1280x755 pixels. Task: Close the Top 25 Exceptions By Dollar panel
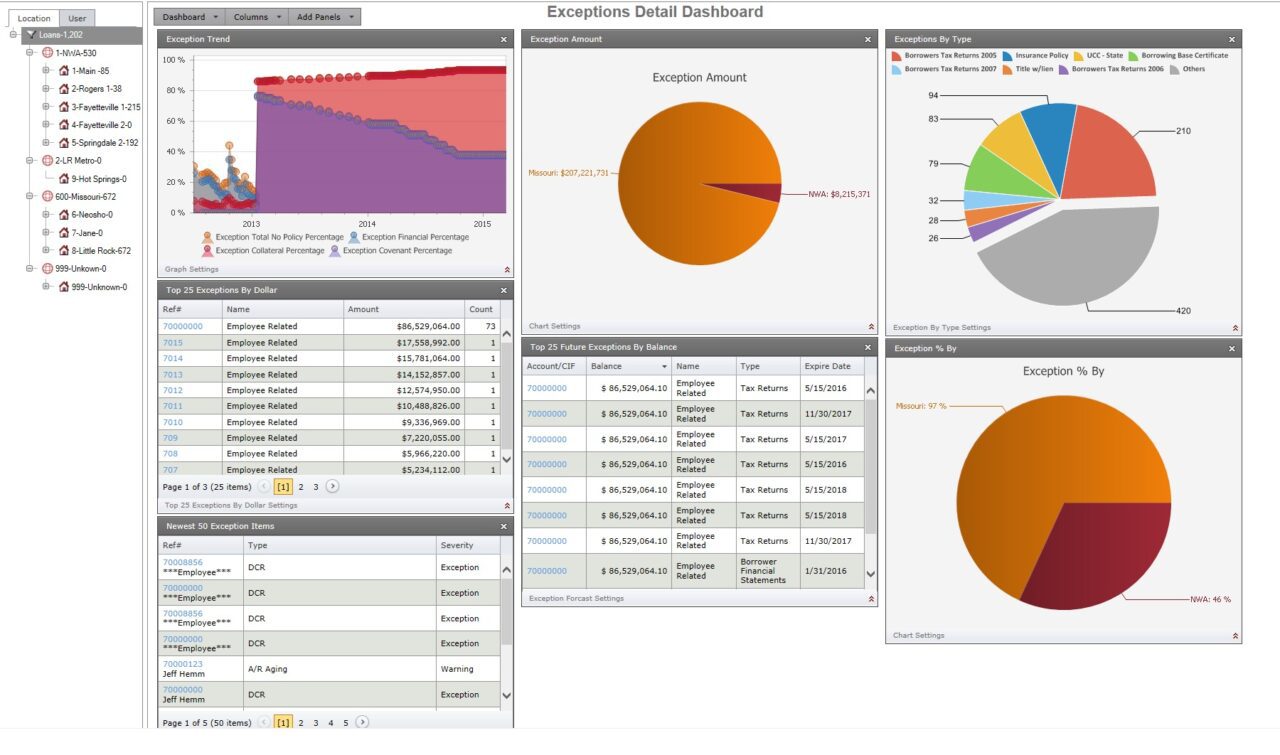click(504, 290)
